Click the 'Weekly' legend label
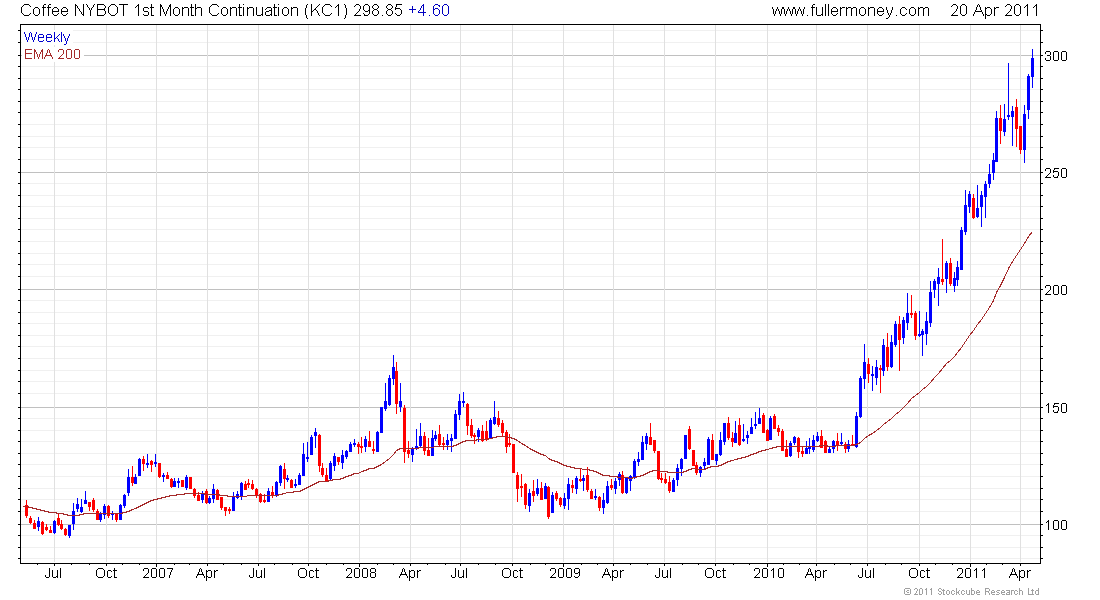Image resolution: width=1100 pixels, height=600 pixels. tap(47, 37)
